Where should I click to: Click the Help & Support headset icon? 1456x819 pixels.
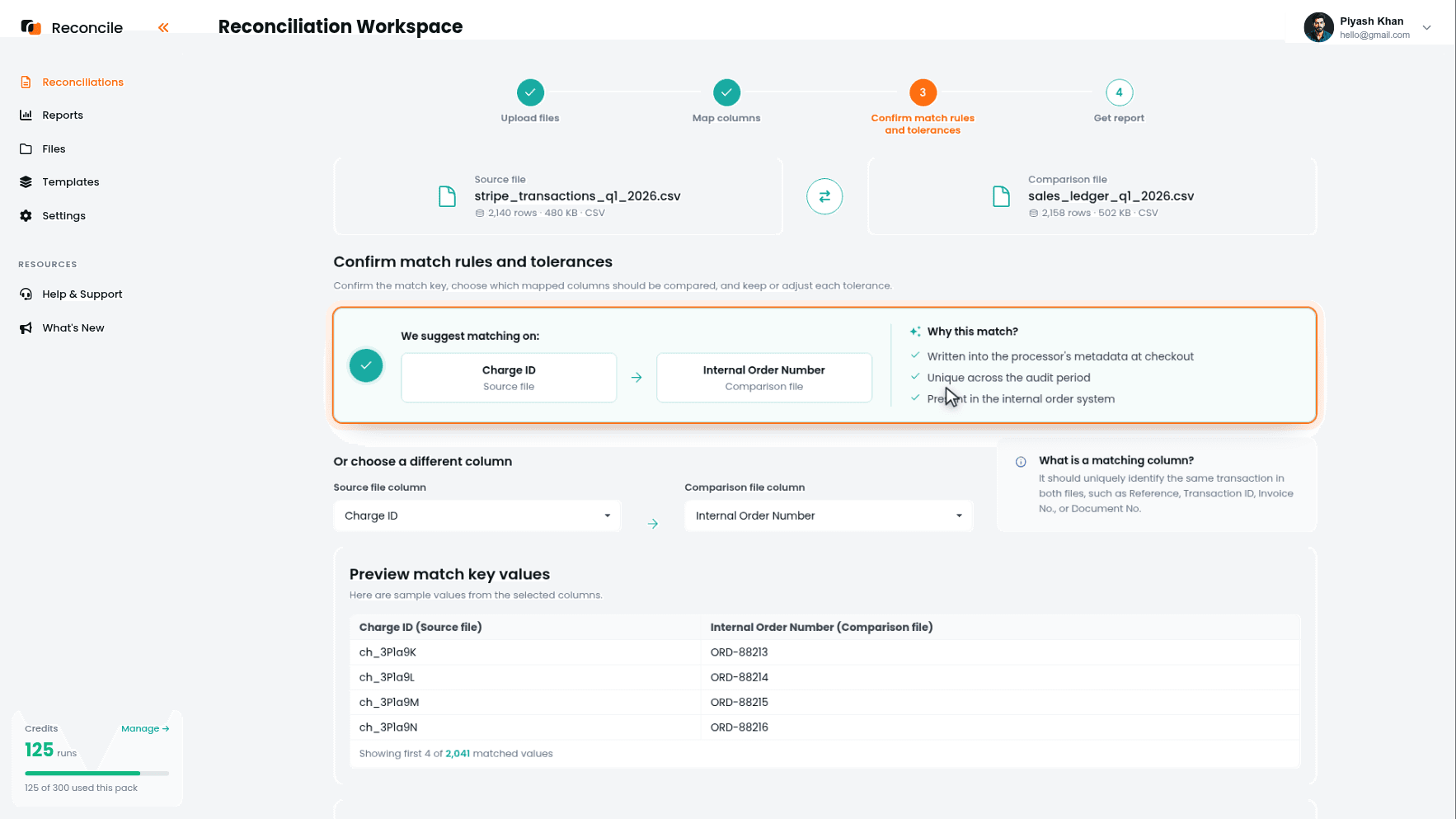(26, 294)
